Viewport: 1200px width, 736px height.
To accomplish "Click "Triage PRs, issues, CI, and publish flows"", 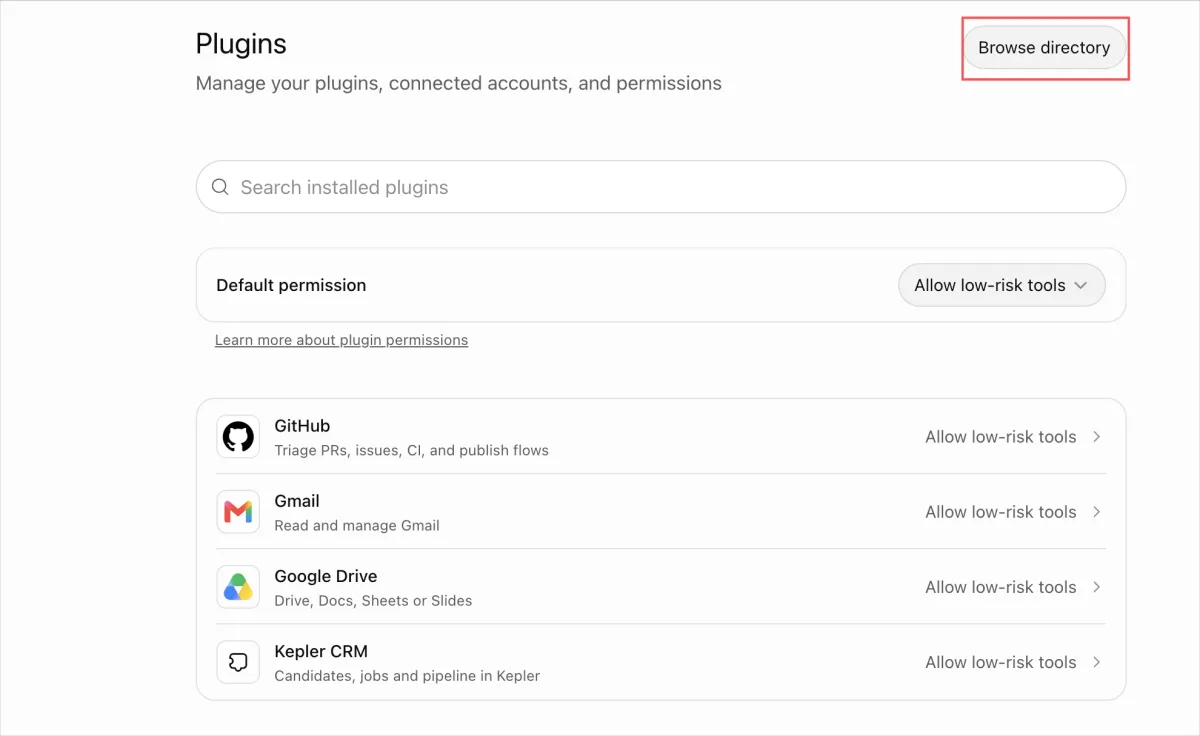I will (x=411, y=451).
